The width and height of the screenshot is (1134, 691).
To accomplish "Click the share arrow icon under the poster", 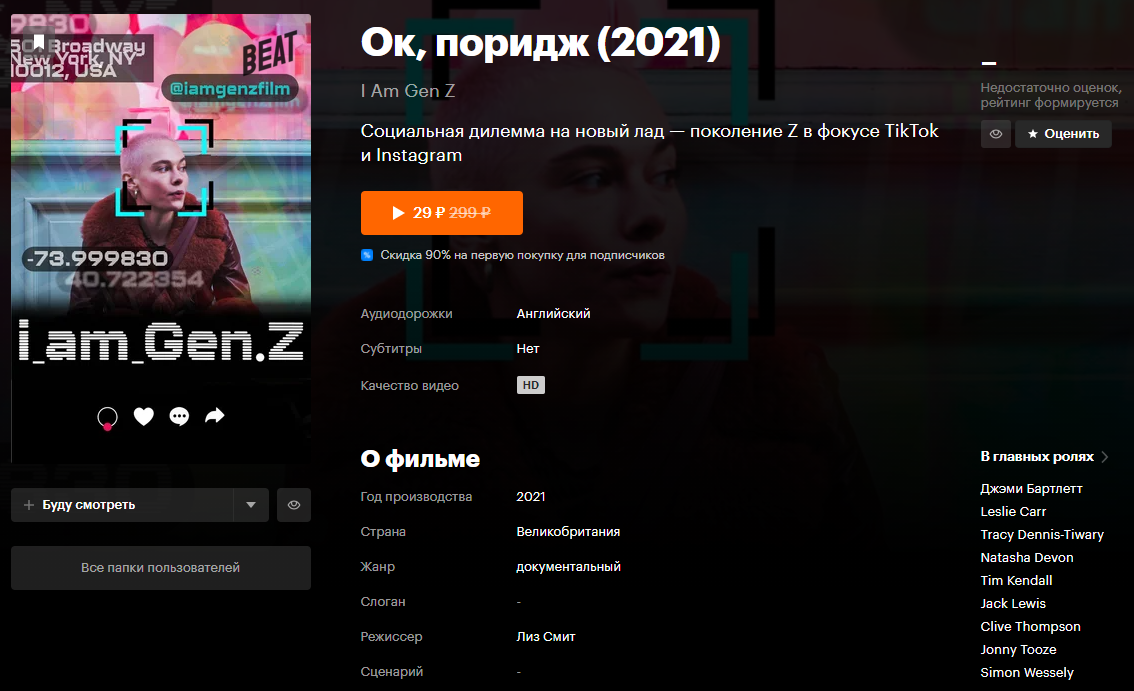I will [215, 415].
